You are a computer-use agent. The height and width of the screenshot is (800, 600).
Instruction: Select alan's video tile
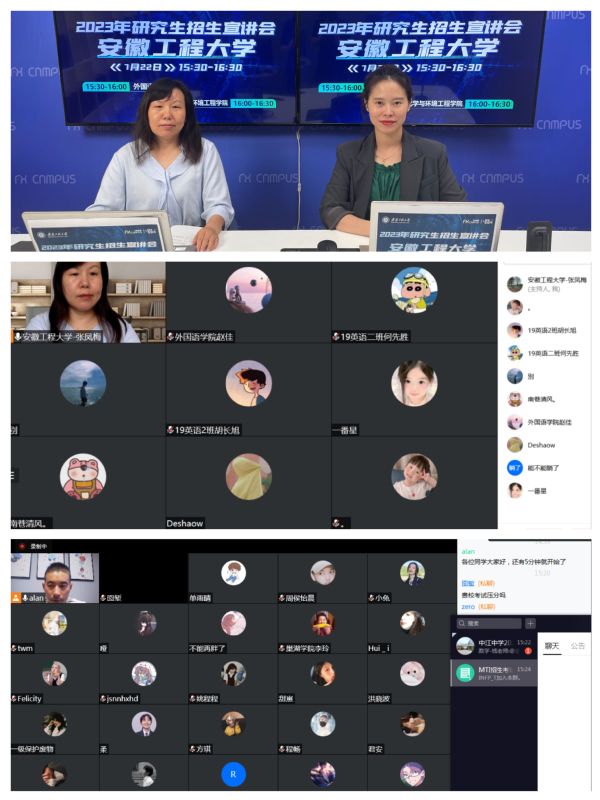click(x=55, y=578)
